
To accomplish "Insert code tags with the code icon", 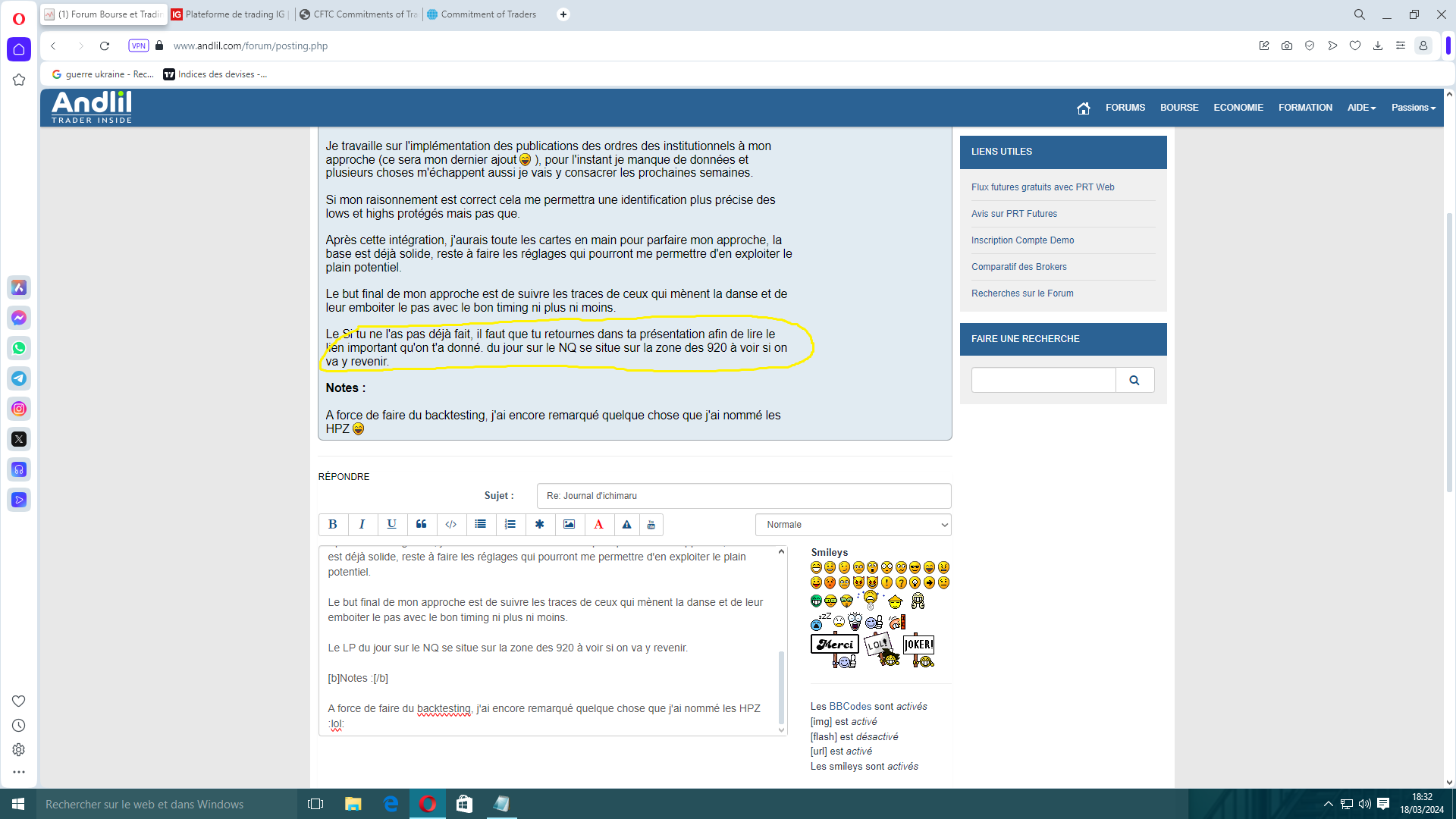I will (450, 525).
